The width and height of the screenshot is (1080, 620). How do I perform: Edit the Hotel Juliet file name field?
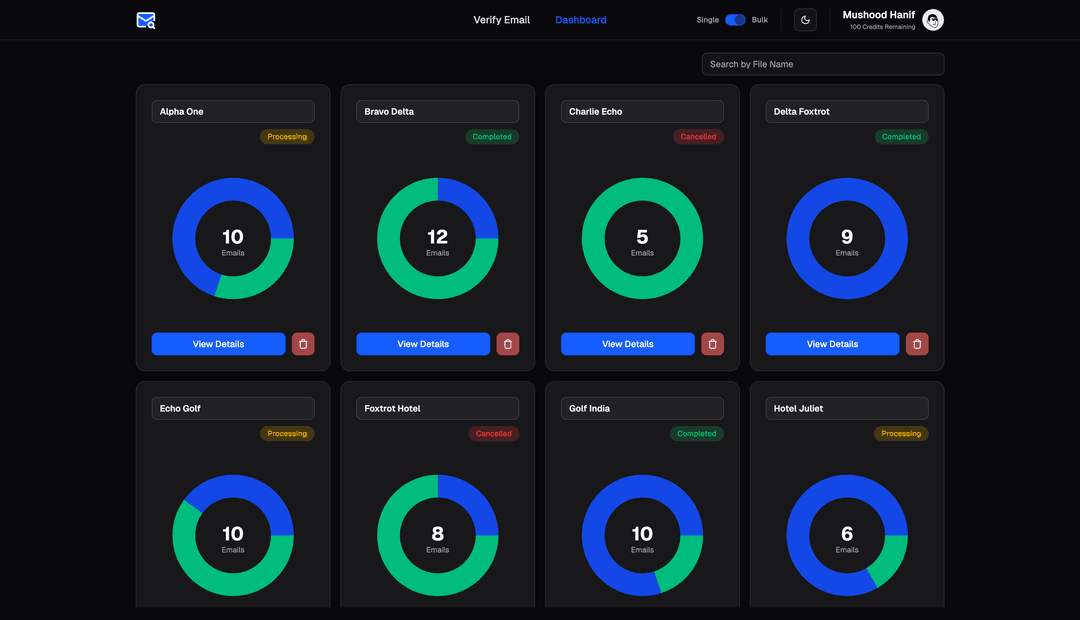point(847,409)
